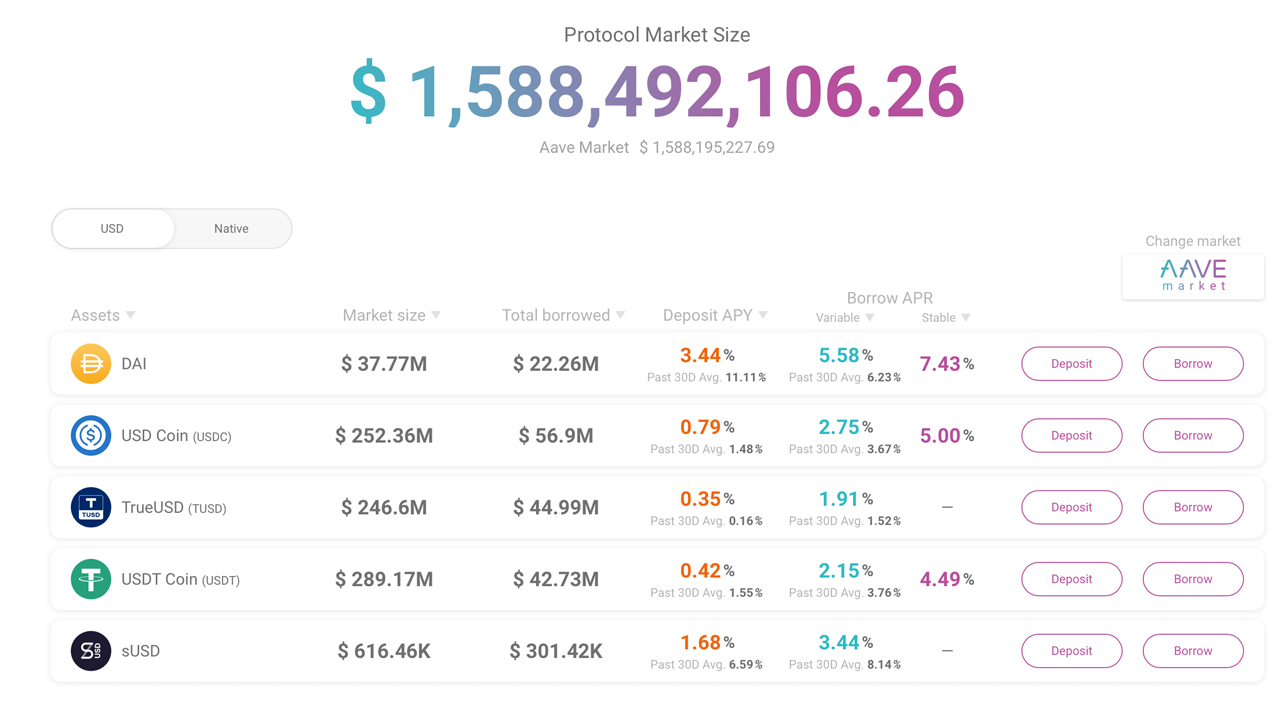The image size is (1280, 720).
Task: Click the Change market label
Action: click(1193, 241)
